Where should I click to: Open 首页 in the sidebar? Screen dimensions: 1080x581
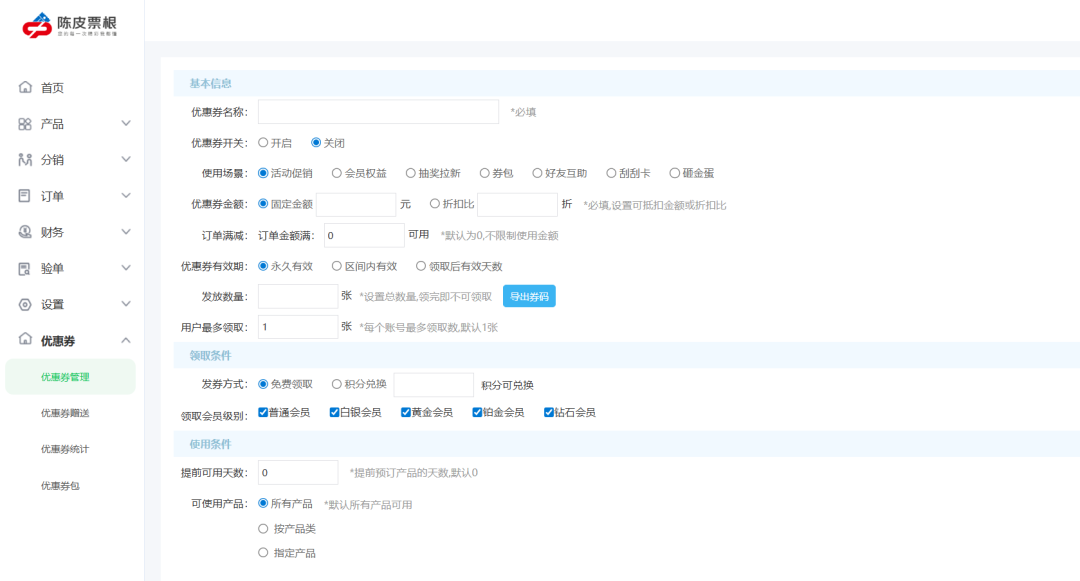pos(52,88)
